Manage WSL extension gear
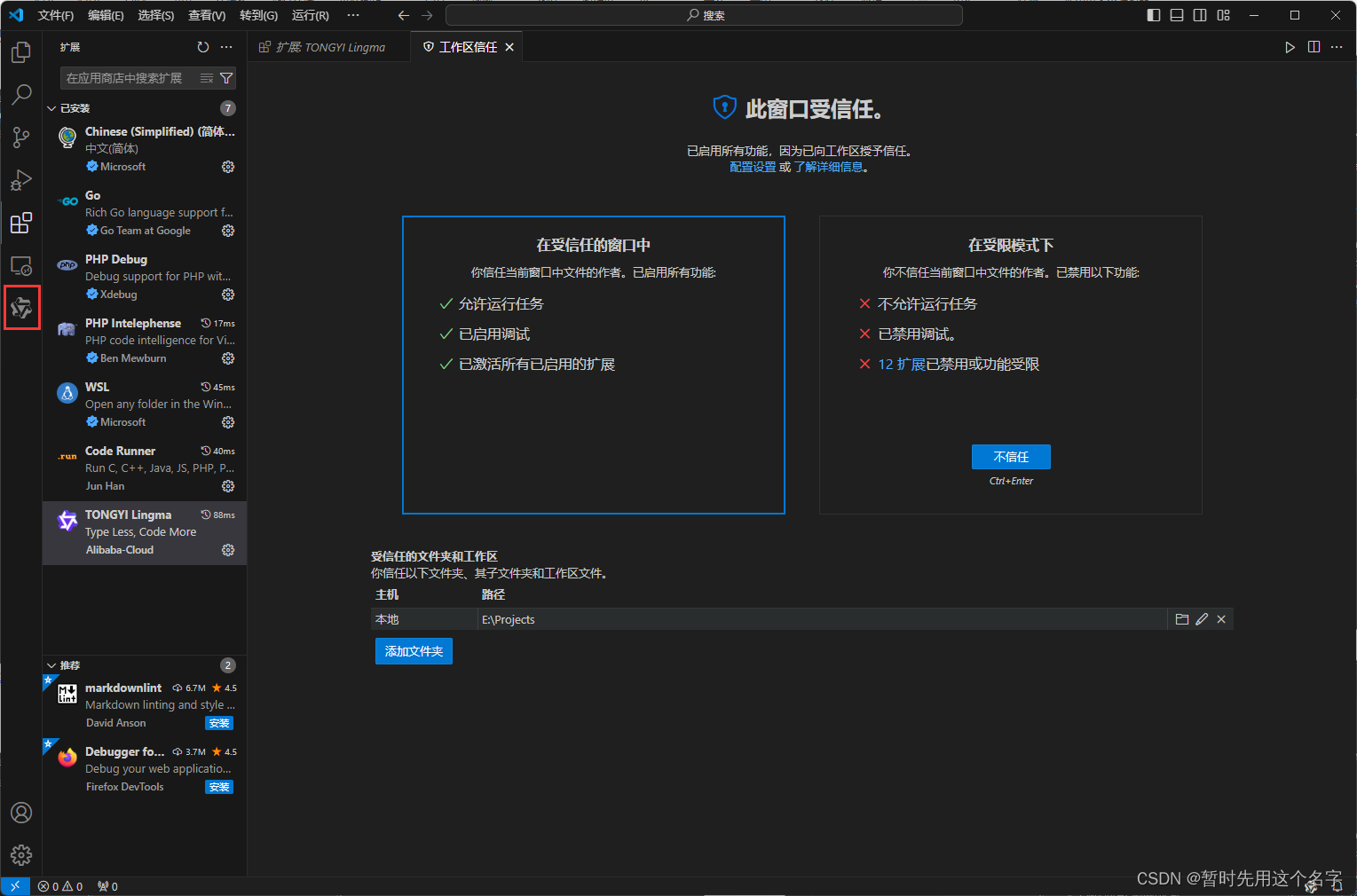Image resolution: width=1357 pixels, height=896 pixels. [228, 422]
